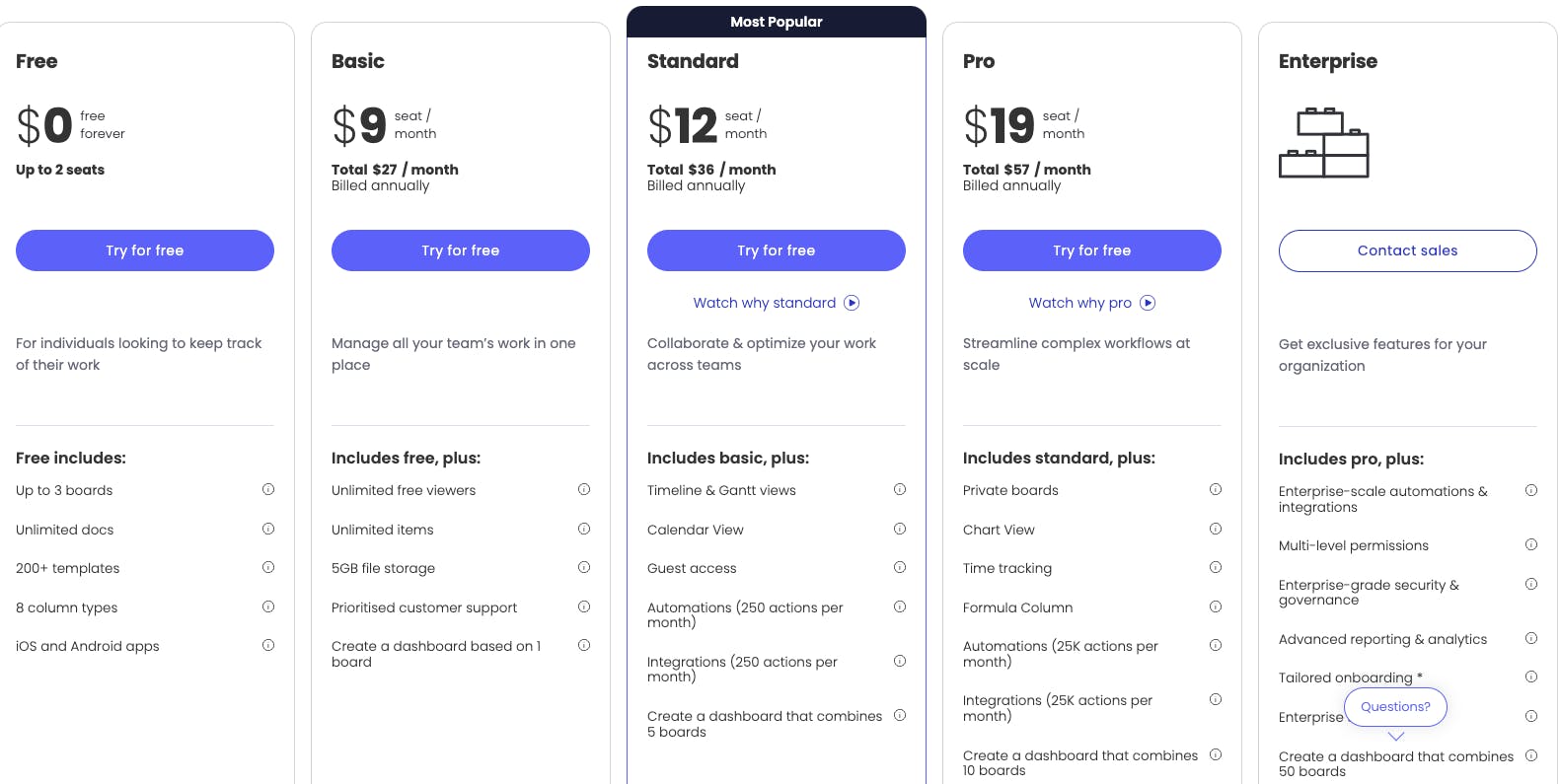Click the info icon next to "Formula Column"
Image resolution: width=1560 pixels, height=784 pixels.
click(x=1216, y=606)
